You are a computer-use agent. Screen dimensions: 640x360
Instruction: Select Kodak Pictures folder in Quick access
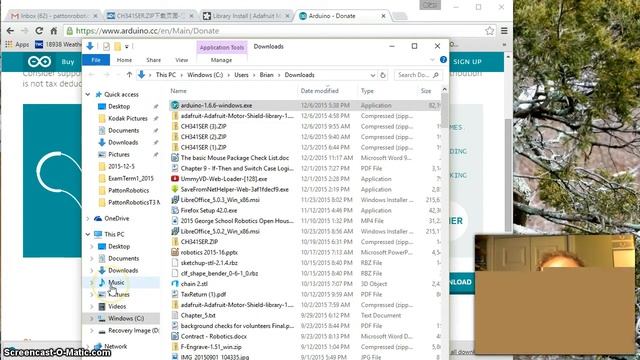(x=127, y=118)
